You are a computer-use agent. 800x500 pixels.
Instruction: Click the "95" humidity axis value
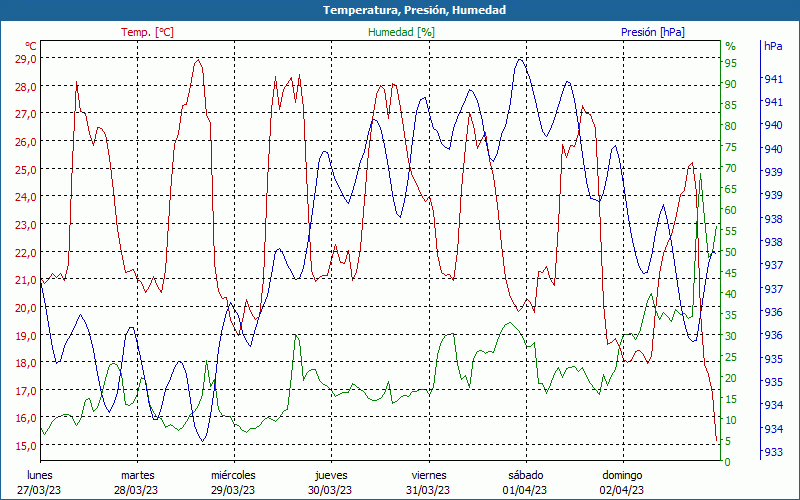731,63
